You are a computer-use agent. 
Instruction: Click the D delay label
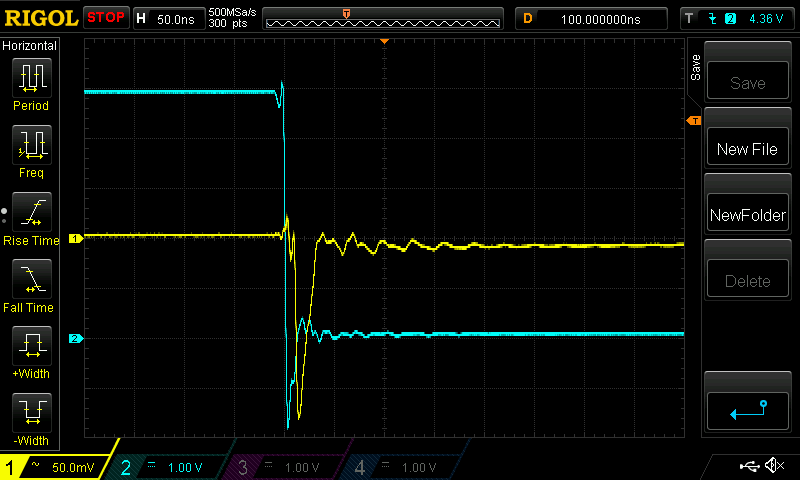(x=528, y=19)
